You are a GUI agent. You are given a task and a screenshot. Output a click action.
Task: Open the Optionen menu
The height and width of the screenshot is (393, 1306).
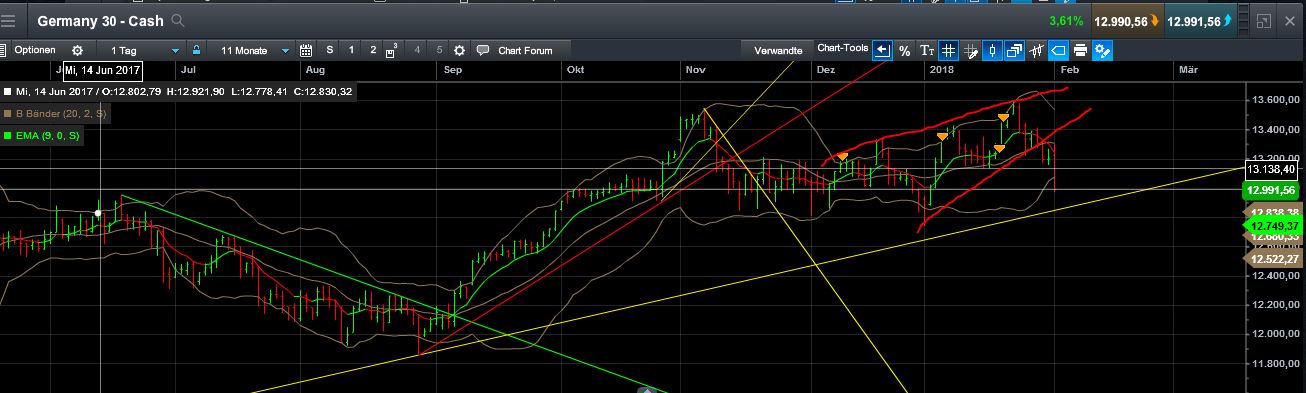pos(34,50)
